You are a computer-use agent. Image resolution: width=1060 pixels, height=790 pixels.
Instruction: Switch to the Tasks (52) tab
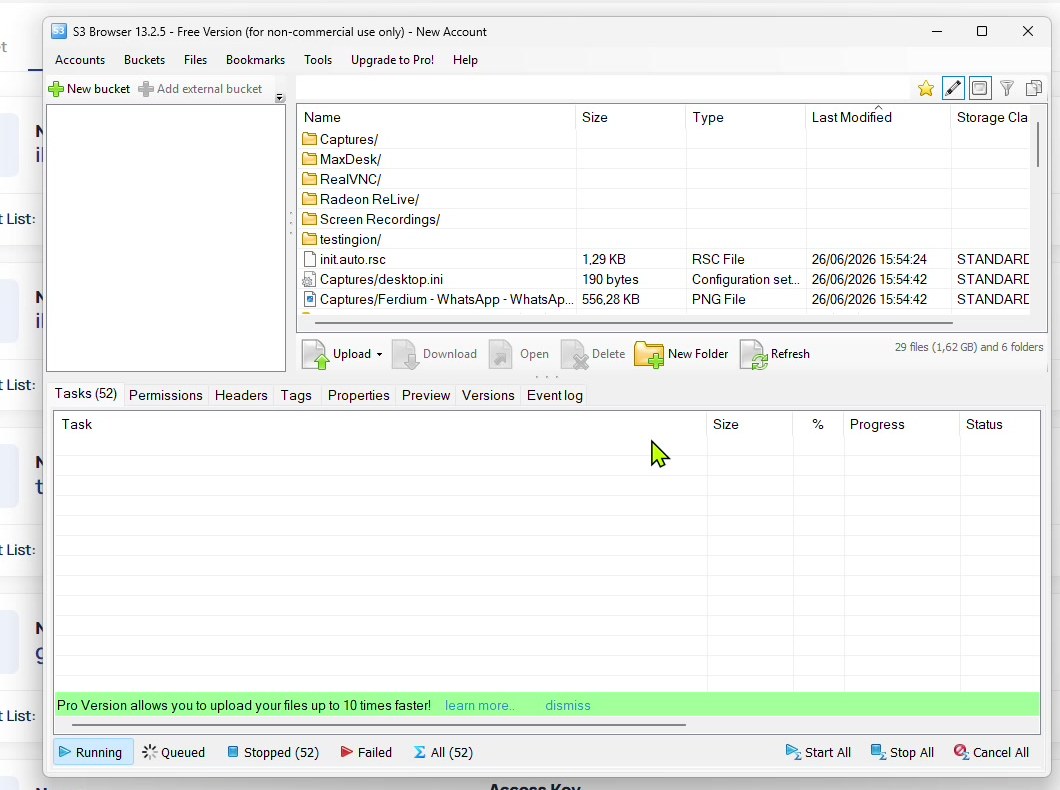point(86,394)
